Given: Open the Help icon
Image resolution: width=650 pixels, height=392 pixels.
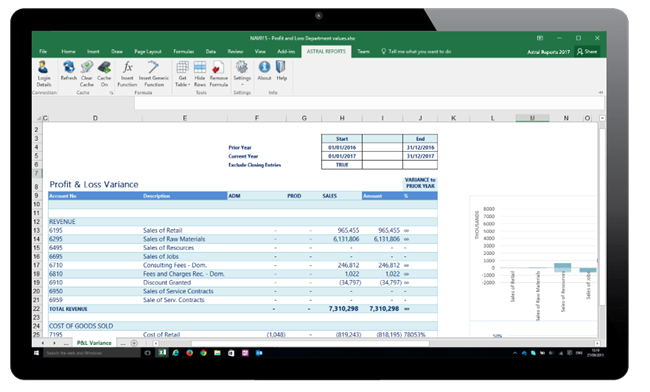Looking at the screenshot, I should point(281,70).
